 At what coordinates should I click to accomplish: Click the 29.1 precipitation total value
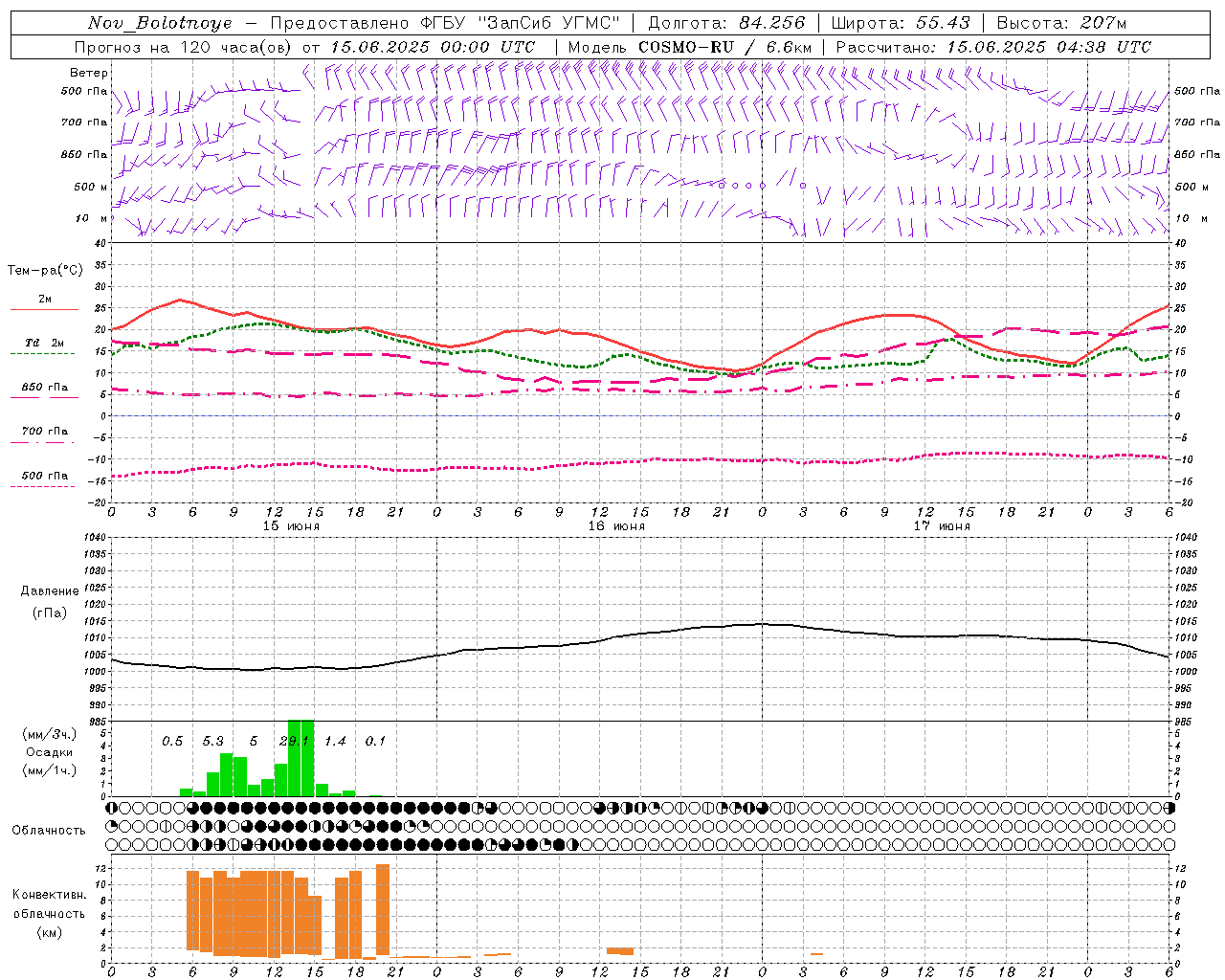point(294,741)
